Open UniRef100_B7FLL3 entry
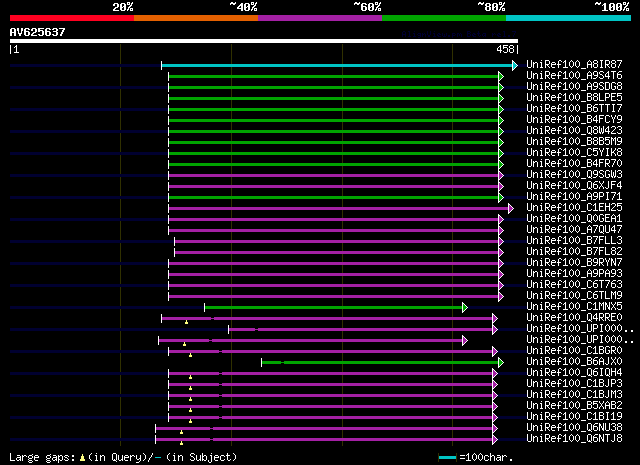The width and height of the screenshot is (640, 465). tap(574, 240)
